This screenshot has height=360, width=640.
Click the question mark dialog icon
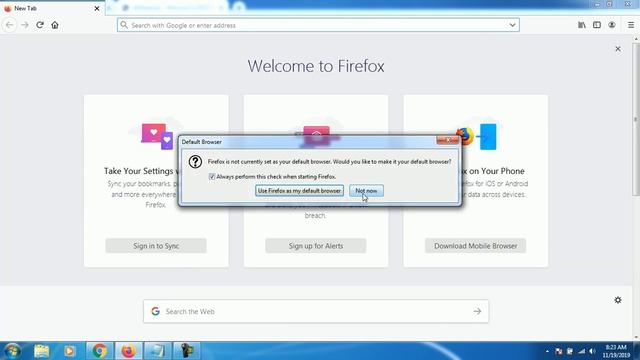[195, 162]
